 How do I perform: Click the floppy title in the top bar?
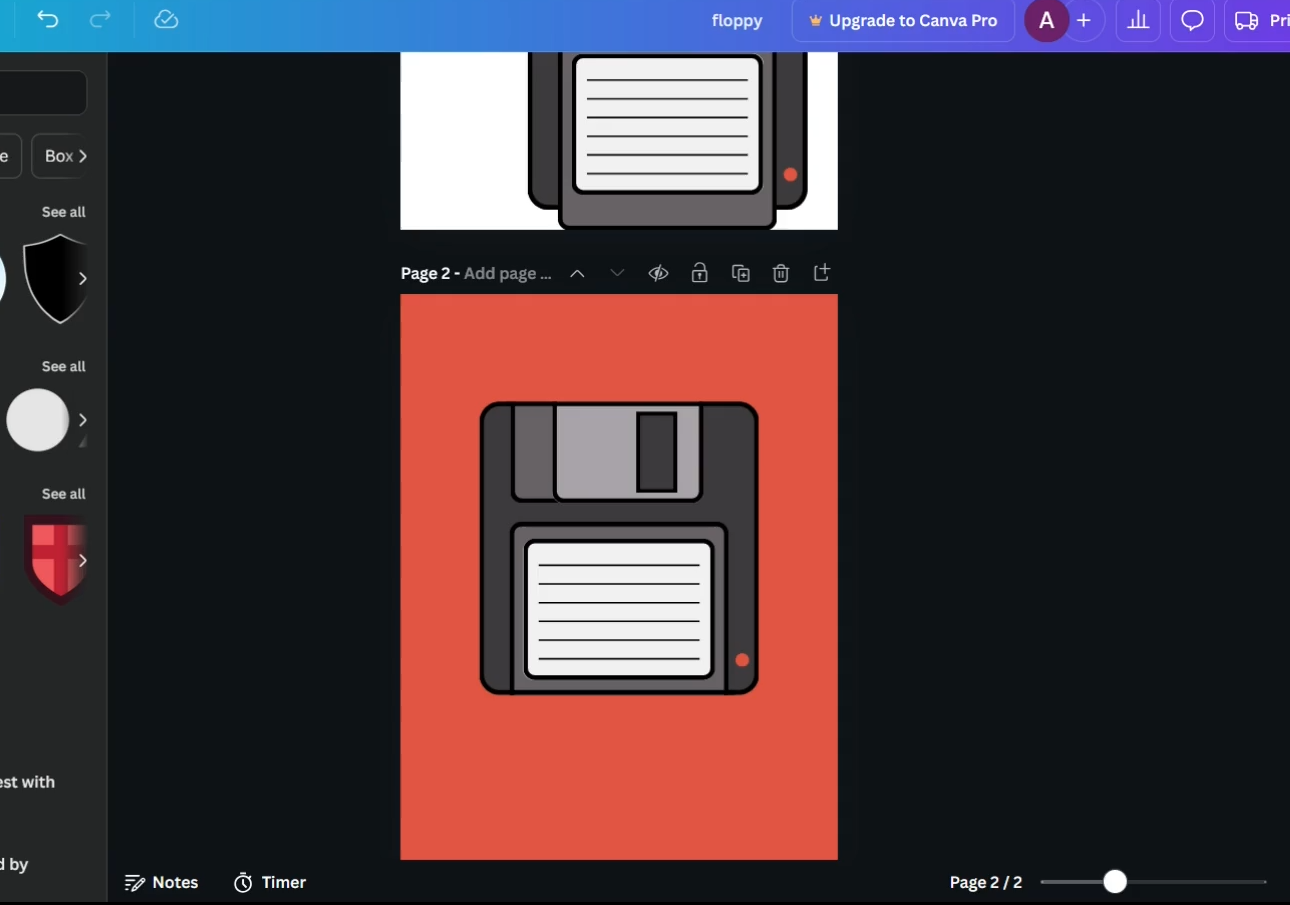(x=737, y=20)
